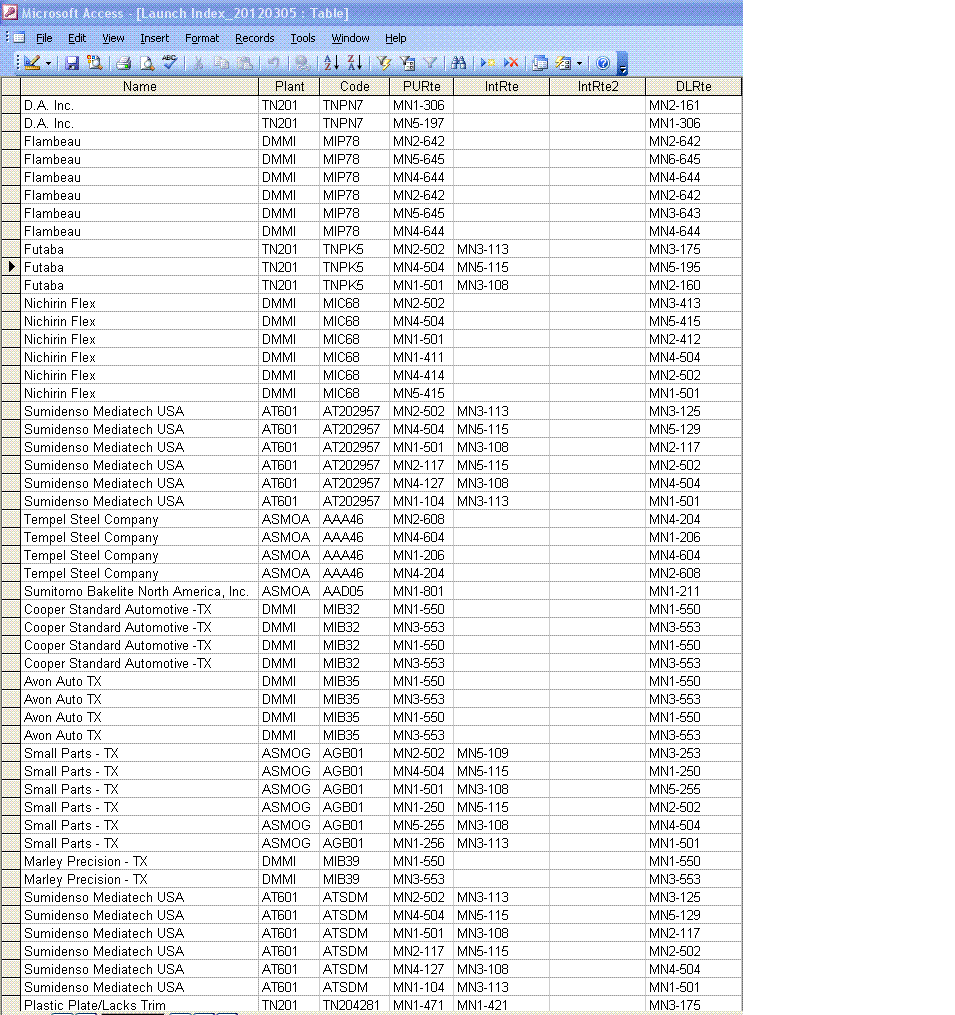Open the Window menu
The height and width of the screenshot is (1015, 955).
(350, 38)
